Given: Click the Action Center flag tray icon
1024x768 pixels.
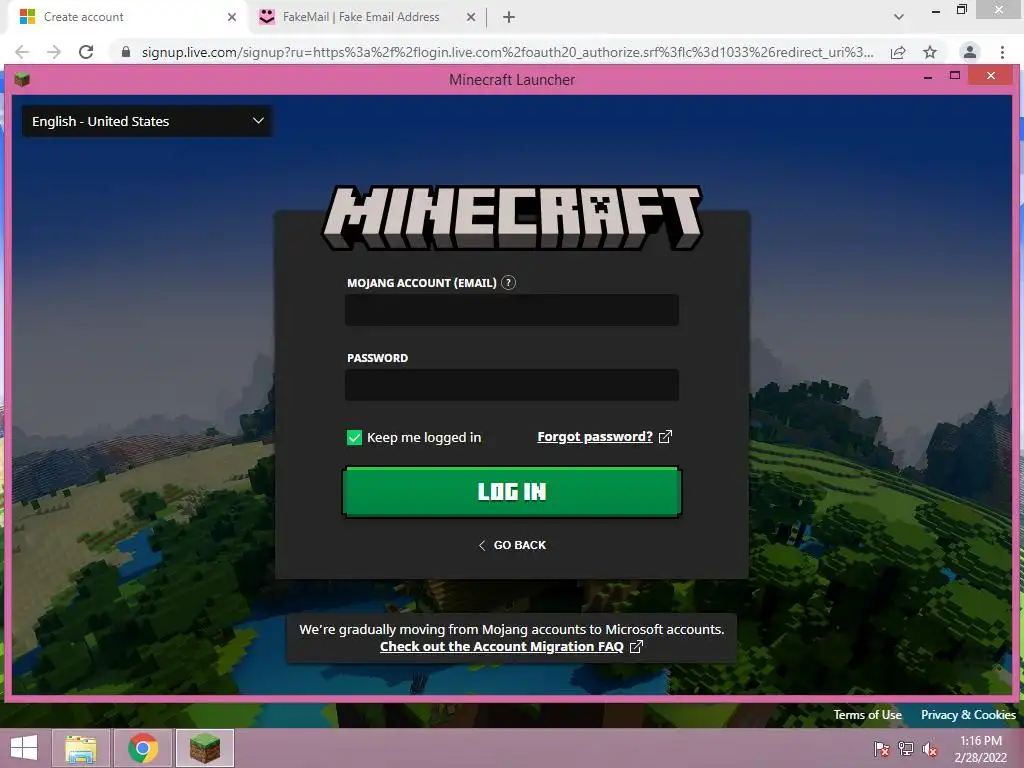Looking at the screenshot, I should [882, 749].
